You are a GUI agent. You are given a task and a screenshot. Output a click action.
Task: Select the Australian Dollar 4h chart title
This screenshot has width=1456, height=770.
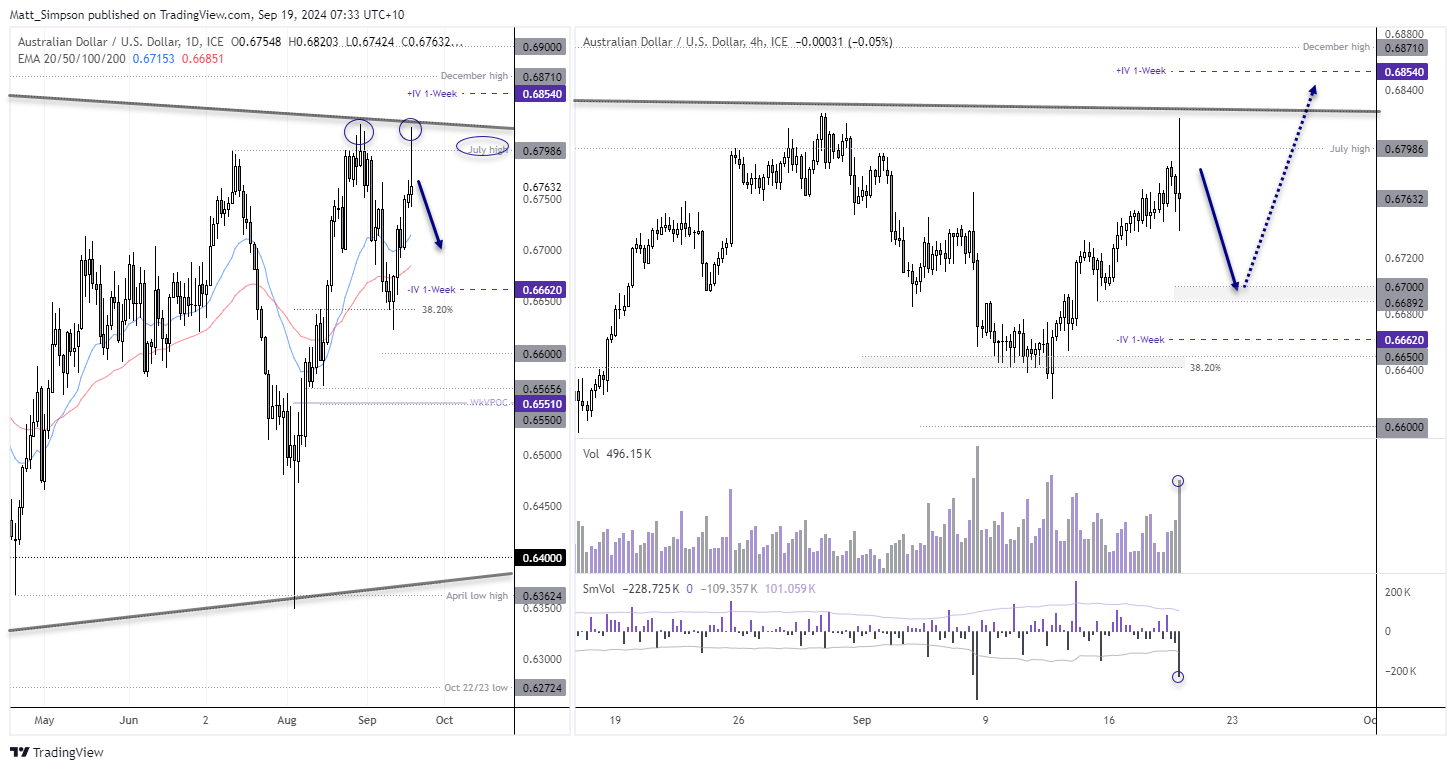click(x=685, y=42)
